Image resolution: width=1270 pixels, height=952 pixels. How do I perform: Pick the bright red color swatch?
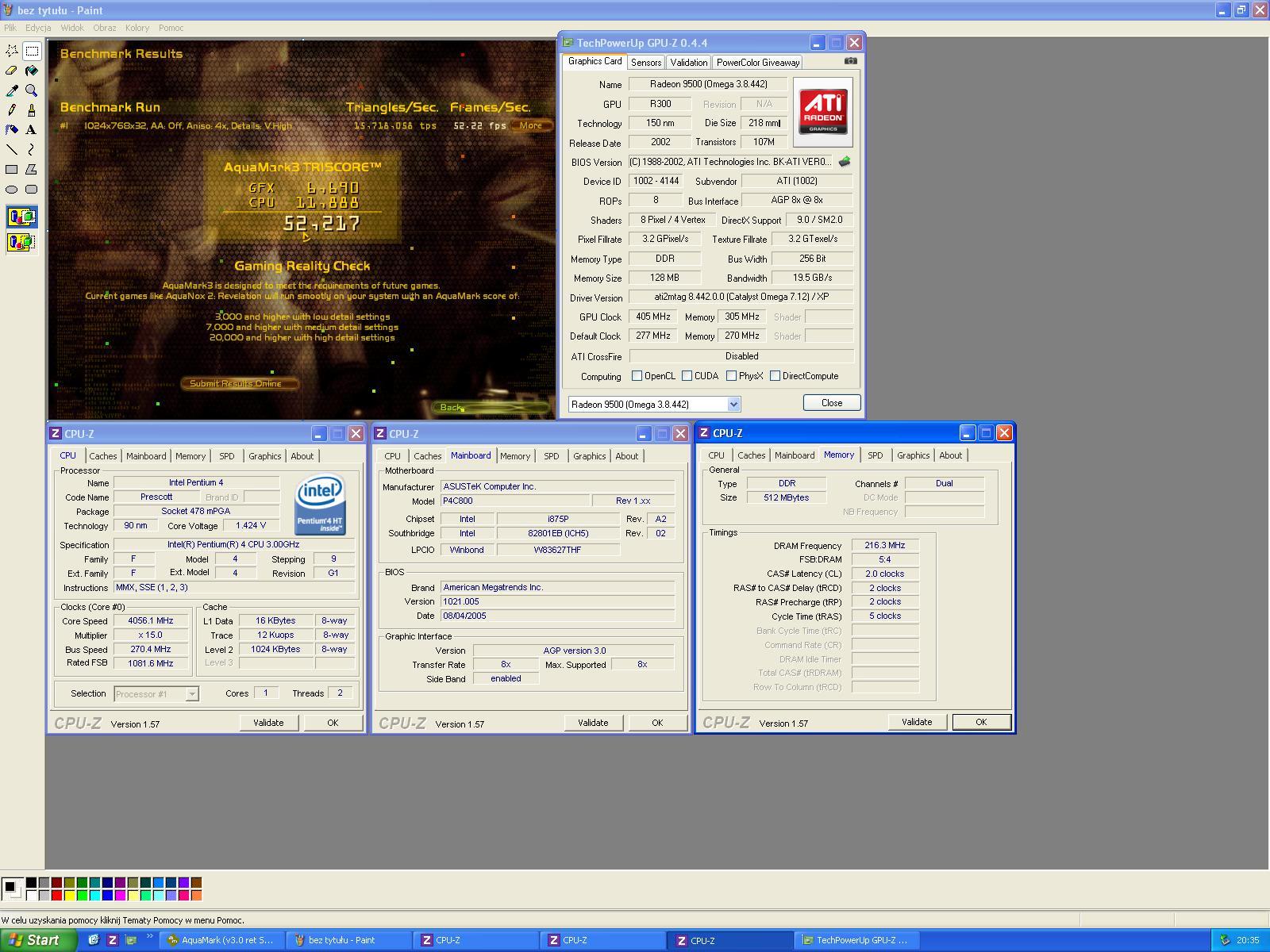(x=56, y=895)
